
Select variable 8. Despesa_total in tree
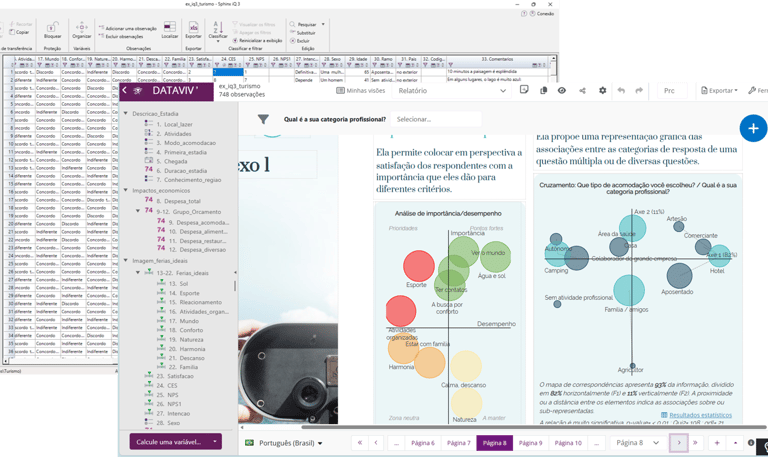click(x=178, y=201)
